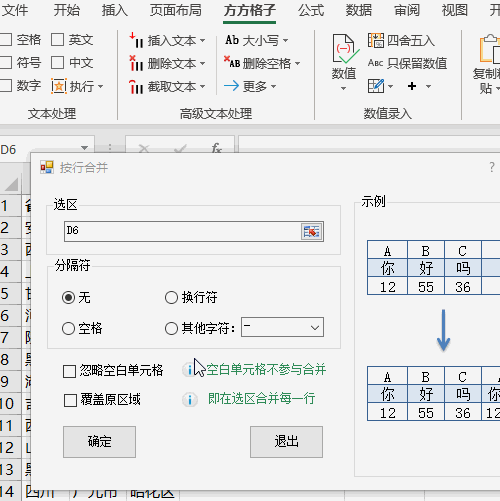Click the Delete Text (删除文本) icon

click(136, 63)
